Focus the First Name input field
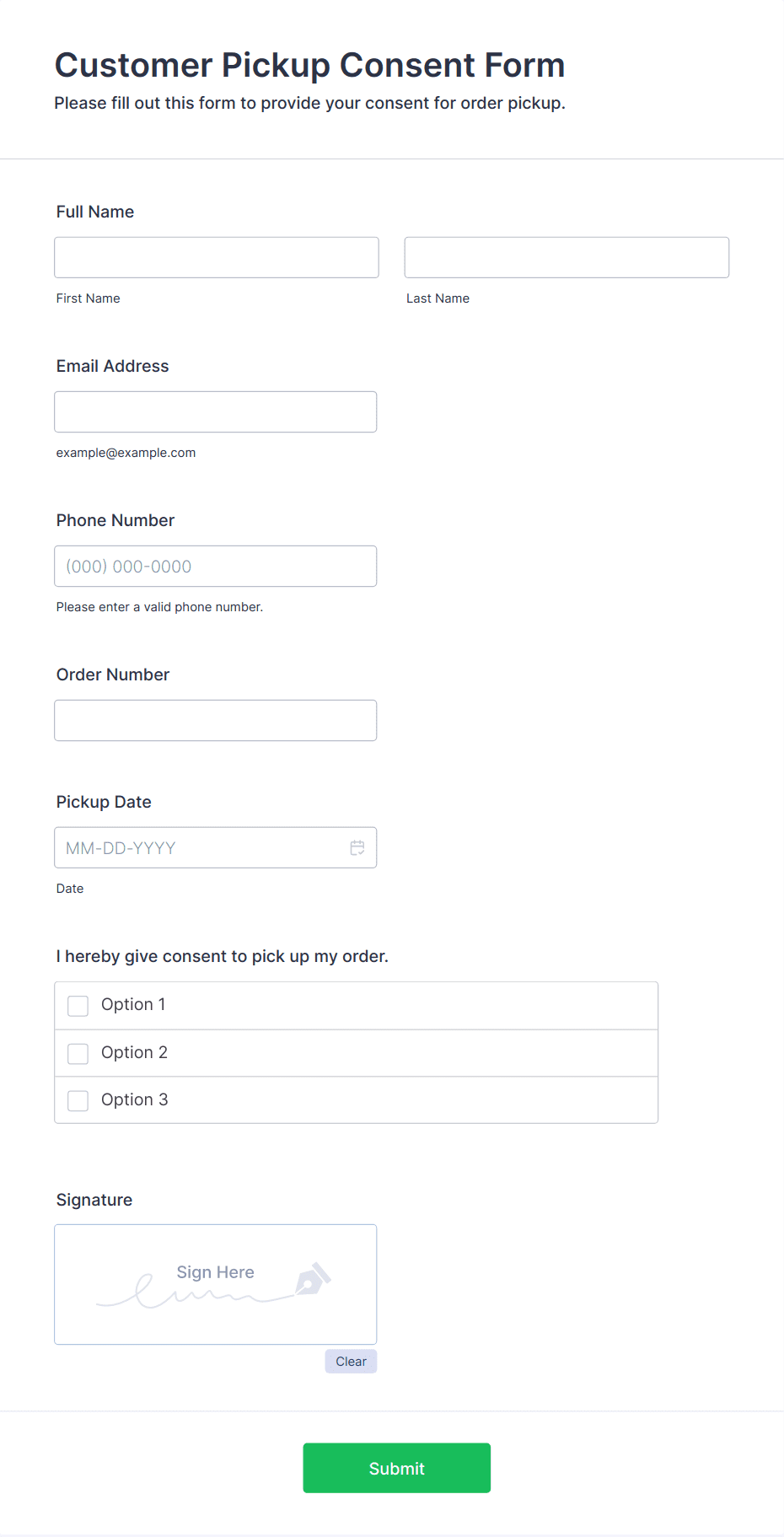This screenshot has width=784, height=1537. pyautogui.click(x=217, y=257)
